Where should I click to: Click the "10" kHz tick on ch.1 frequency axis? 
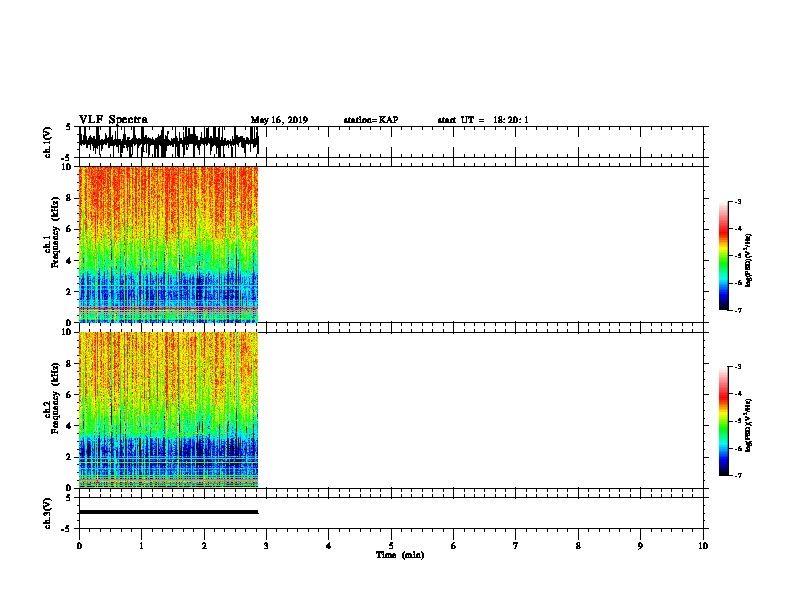pos(67,167)
